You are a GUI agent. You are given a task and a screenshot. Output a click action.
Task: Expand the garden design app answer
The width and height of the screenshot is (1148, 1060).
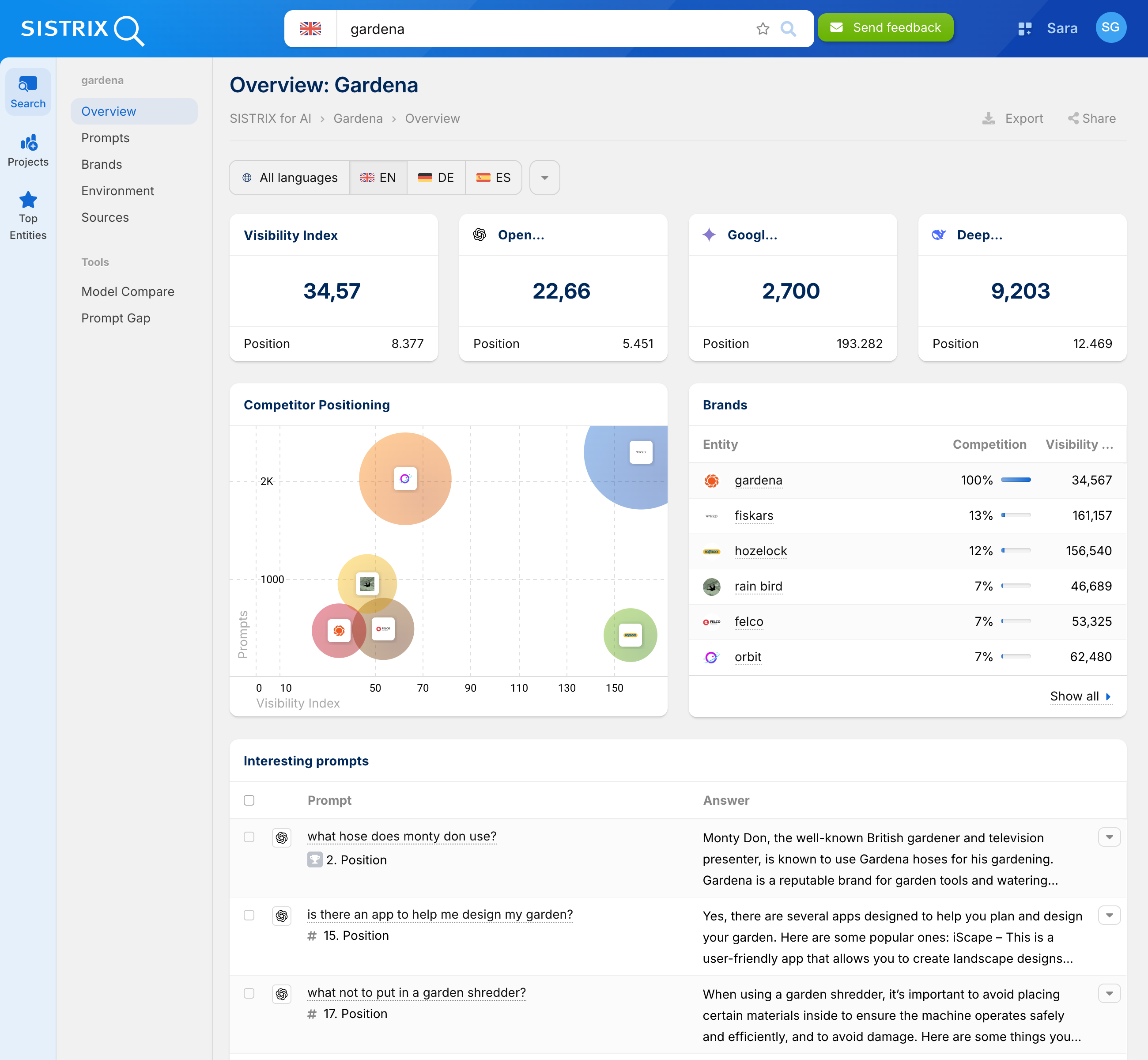(x=1109, y=915)
